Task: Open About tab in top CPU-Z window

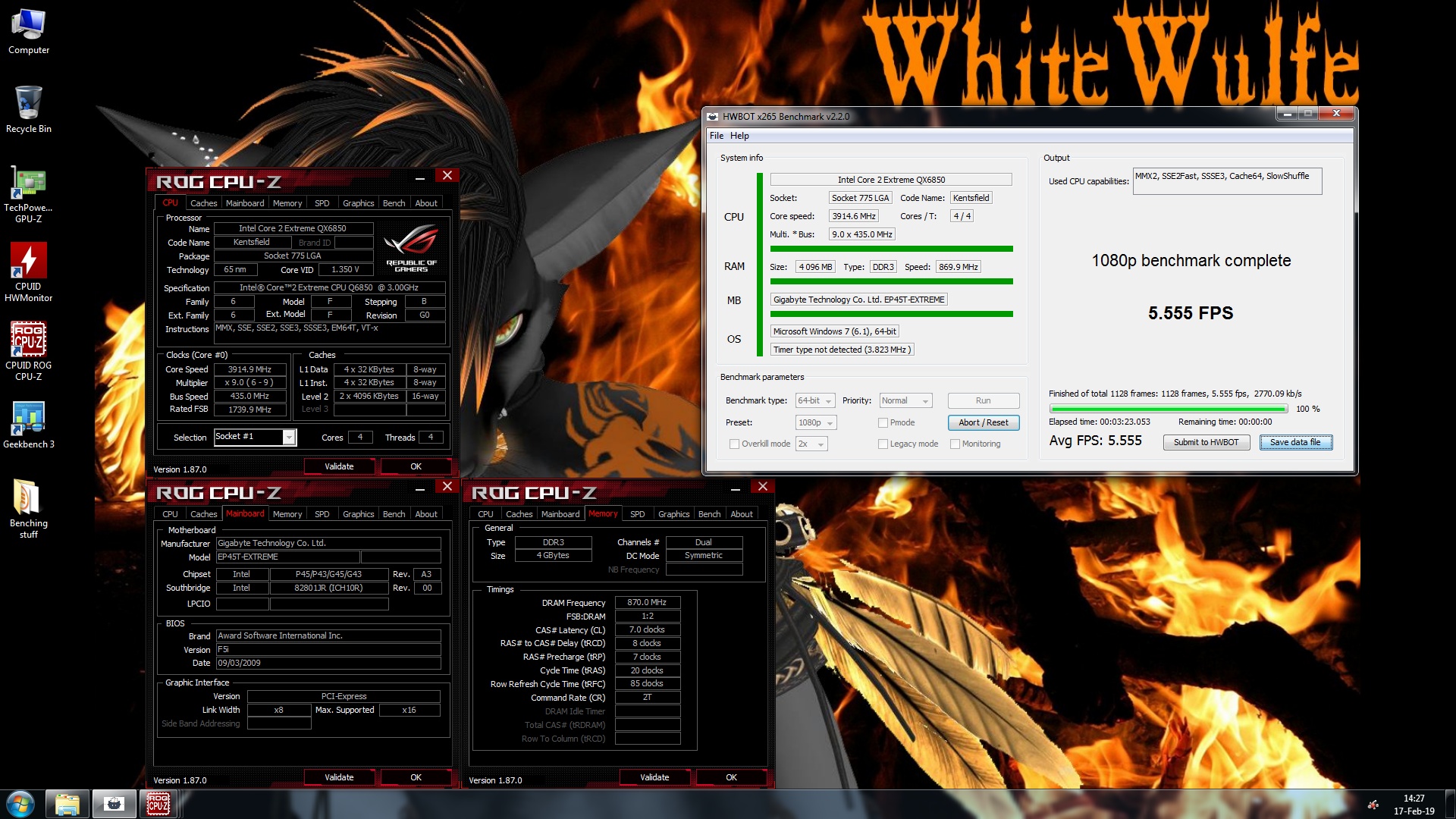Action: point(426,203)
